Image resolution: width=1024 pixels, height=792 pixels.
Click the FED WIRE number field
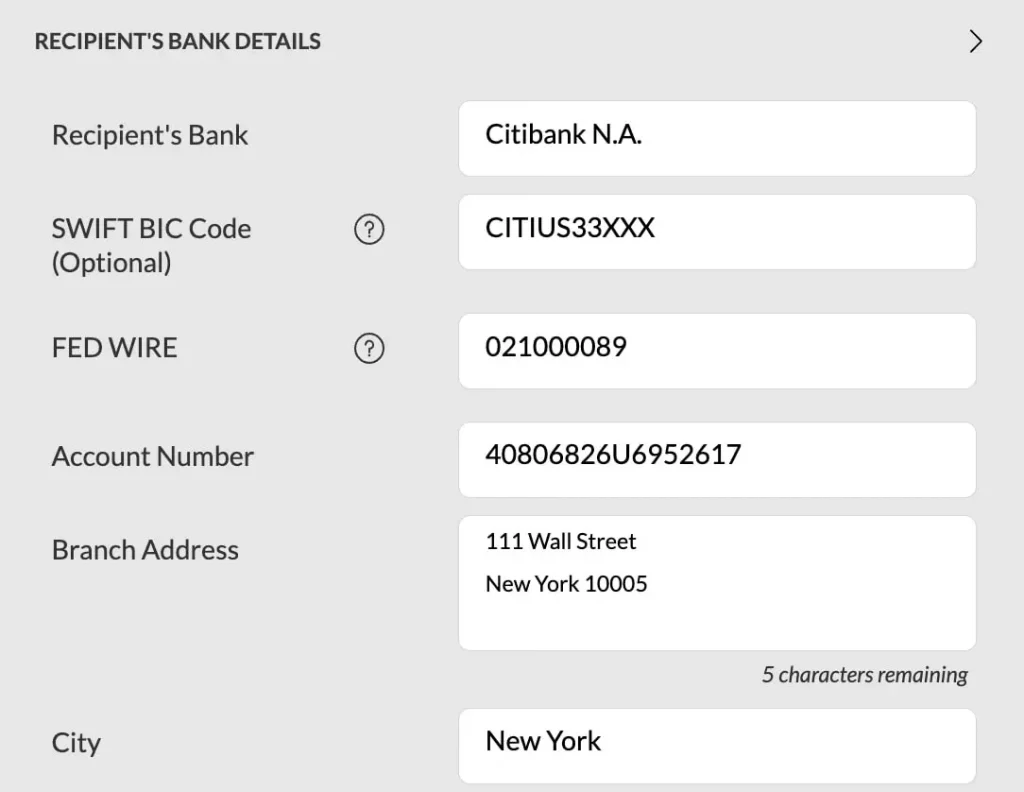[x=716, y=351]
